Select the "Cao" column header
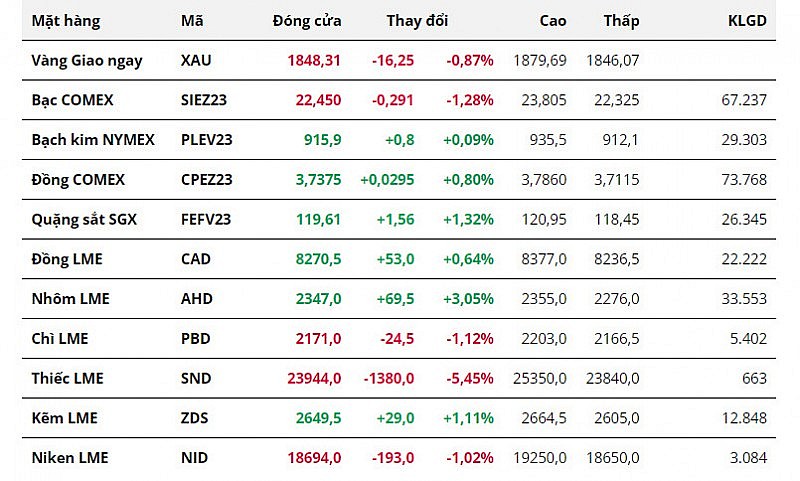 (x=552, y=20)
